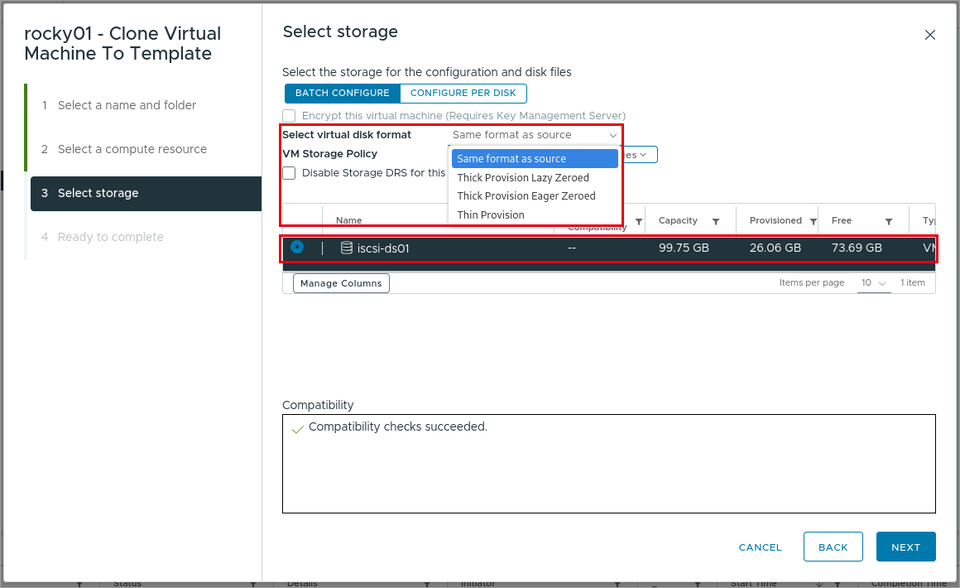This screenshot has height=588, width=960.
Task: Open the Items per page dropdown
Action: (874, 283)
